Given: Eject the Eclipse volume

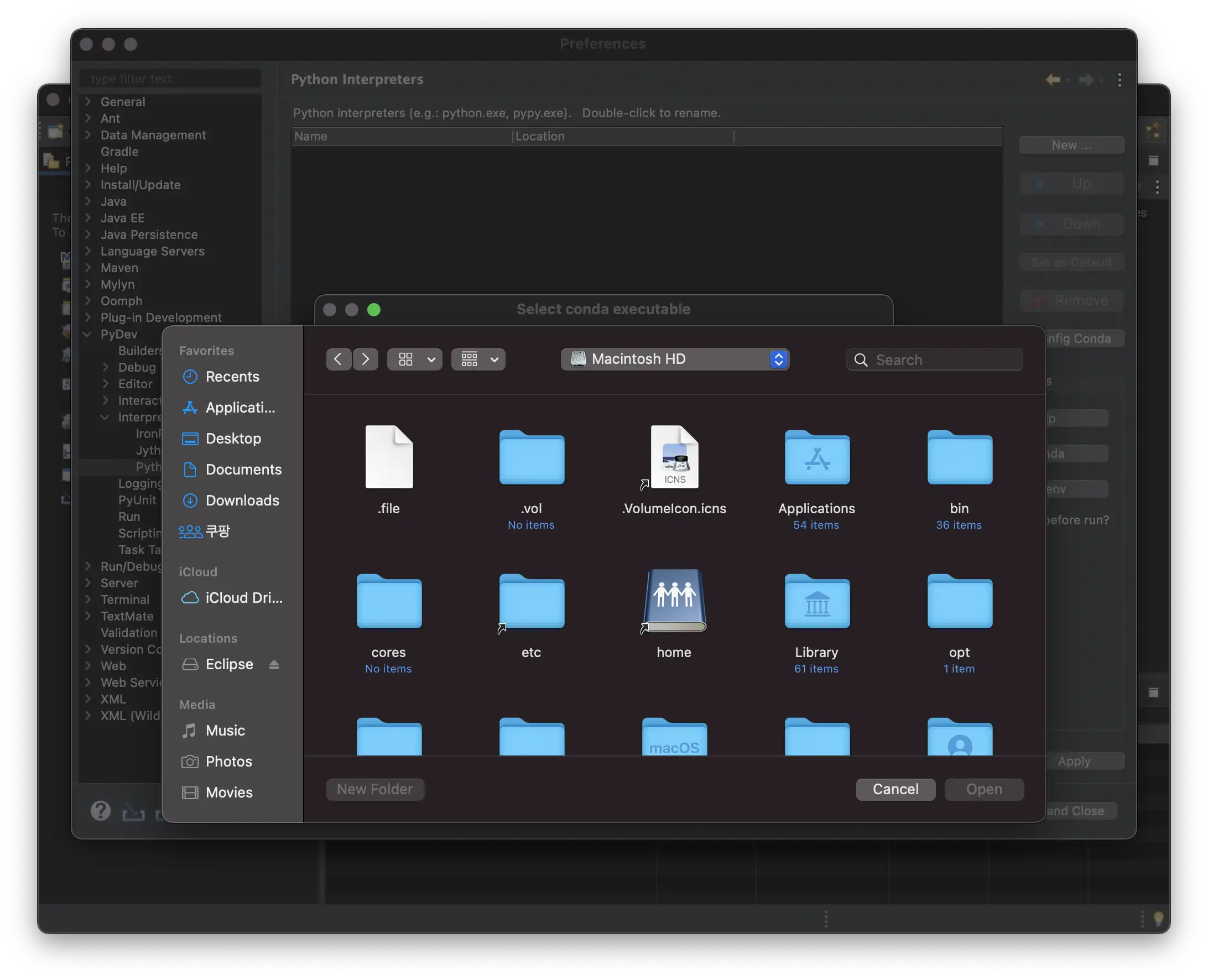Looking at the screenshot, I should (274, 664).
